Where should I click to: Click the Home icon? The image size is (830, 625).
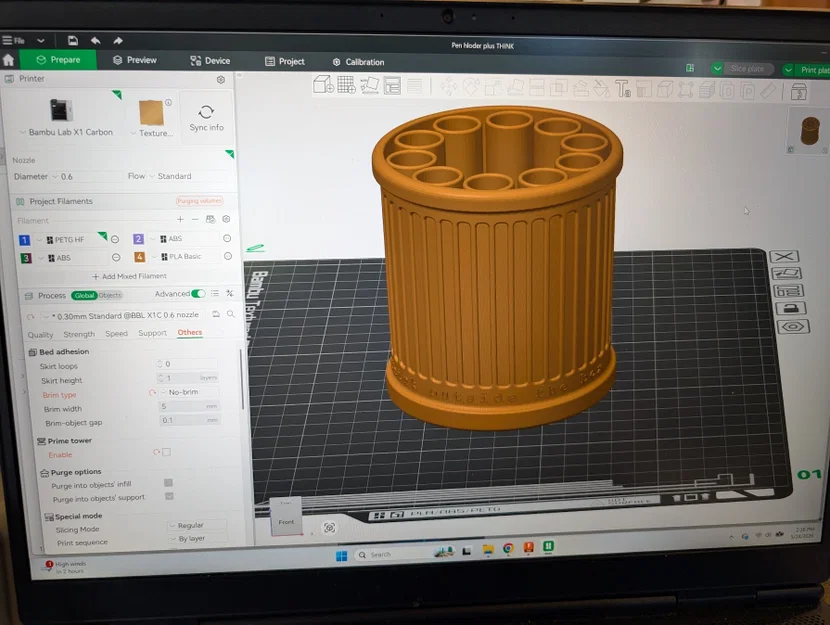(x=8, y=60)
